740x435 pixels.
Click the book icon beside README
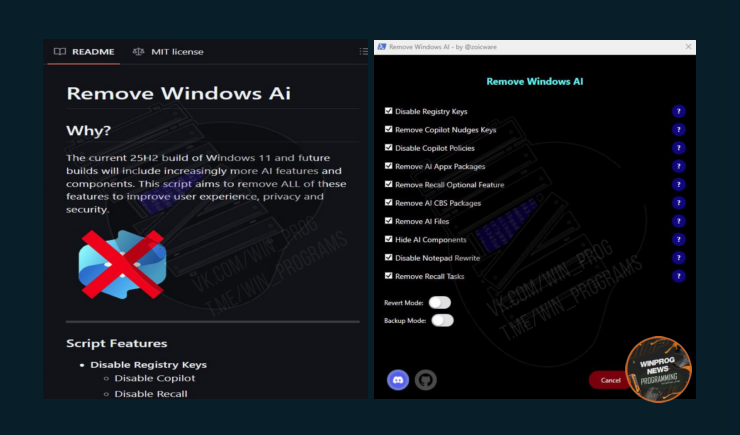(60, 51)
